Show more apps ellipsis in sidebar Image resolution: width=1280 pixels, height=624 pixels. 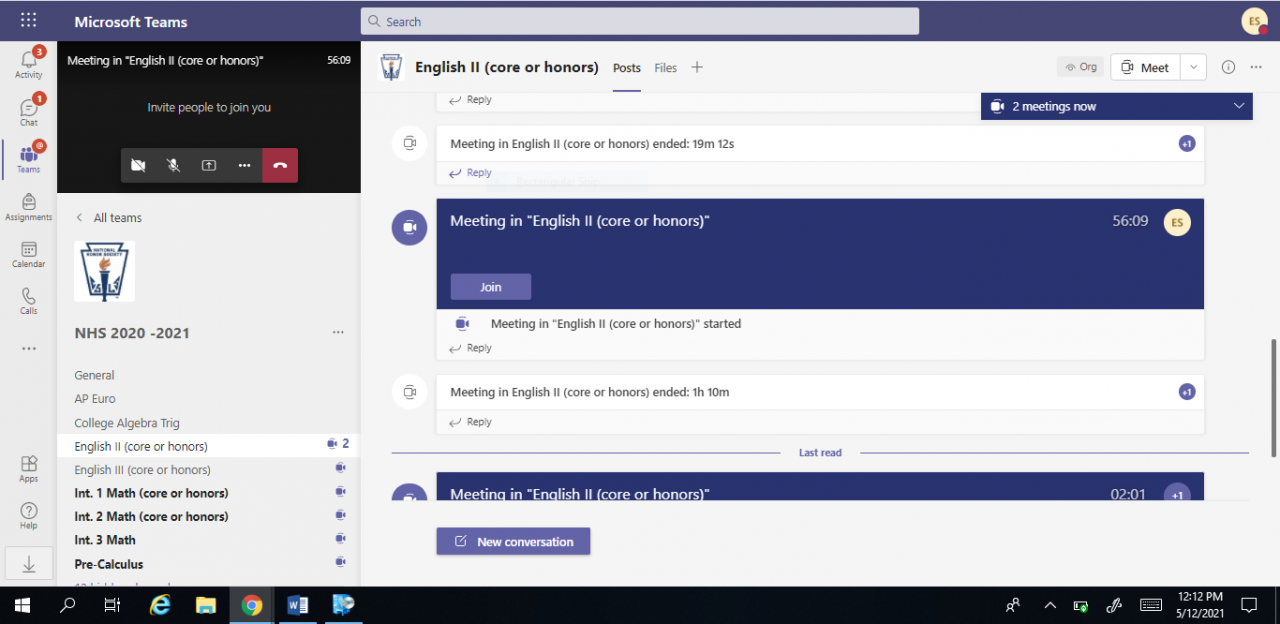pos(28,348)
